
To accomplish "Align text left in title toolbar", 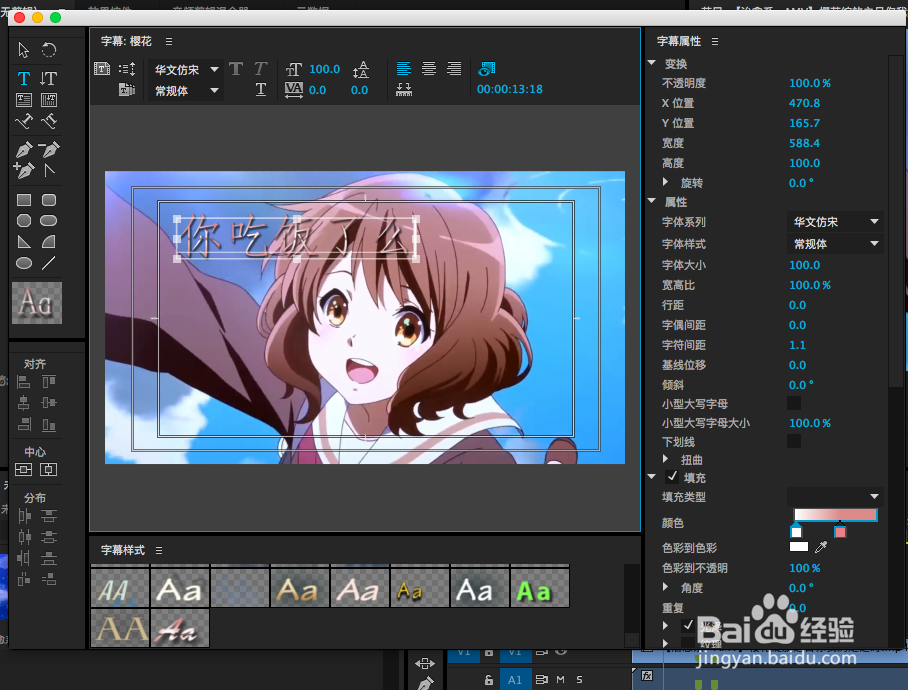I will pyautogui.click(x=404, y=69).
